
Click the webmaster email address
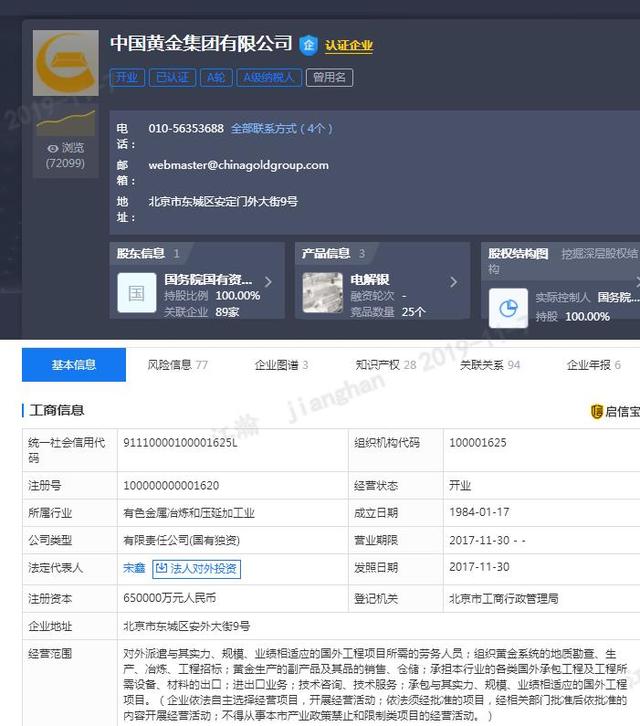tap(238, 165)
